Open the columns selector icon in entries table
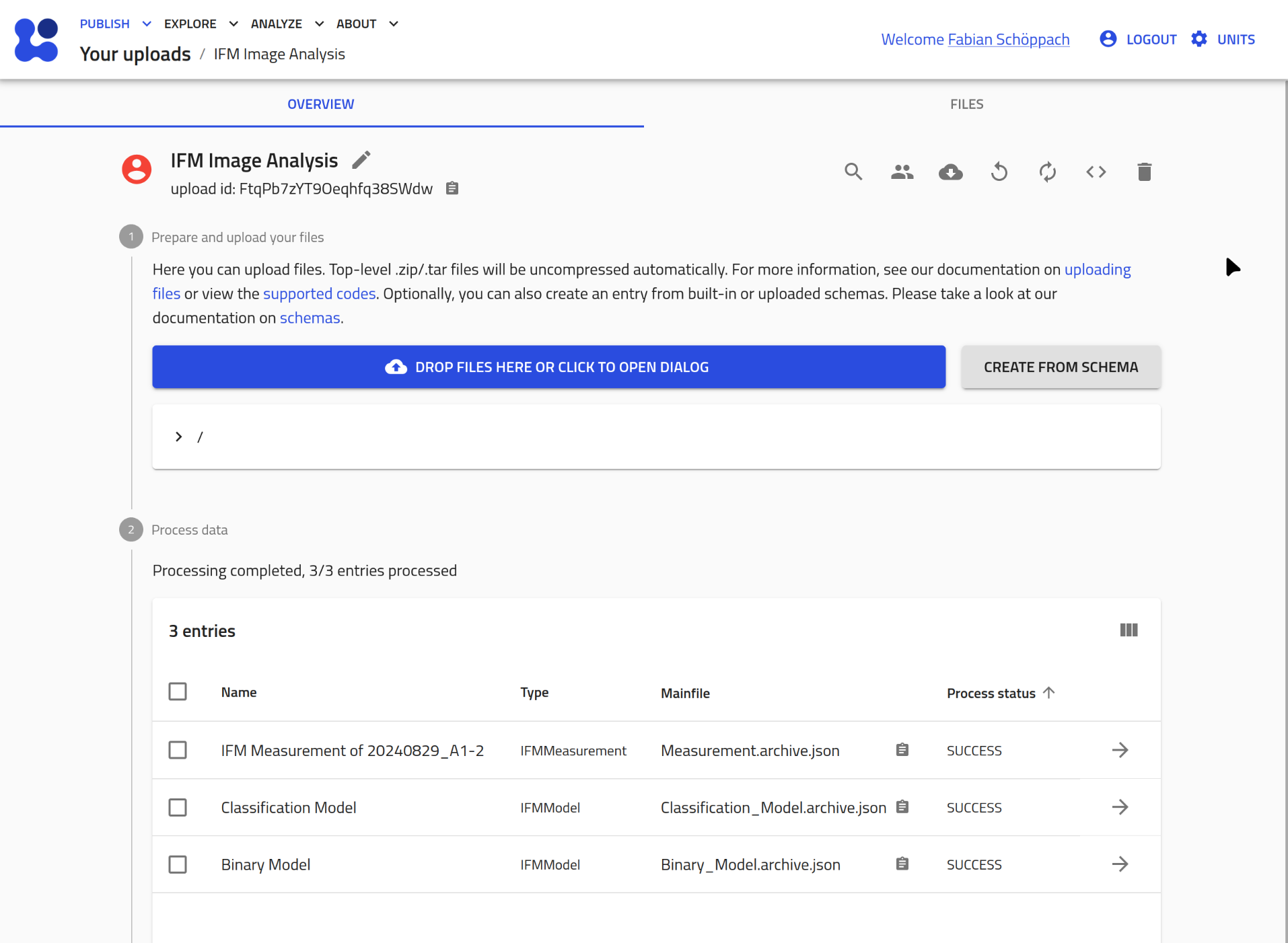Viewport: 1288px width, 943px height. point(1129,630)
